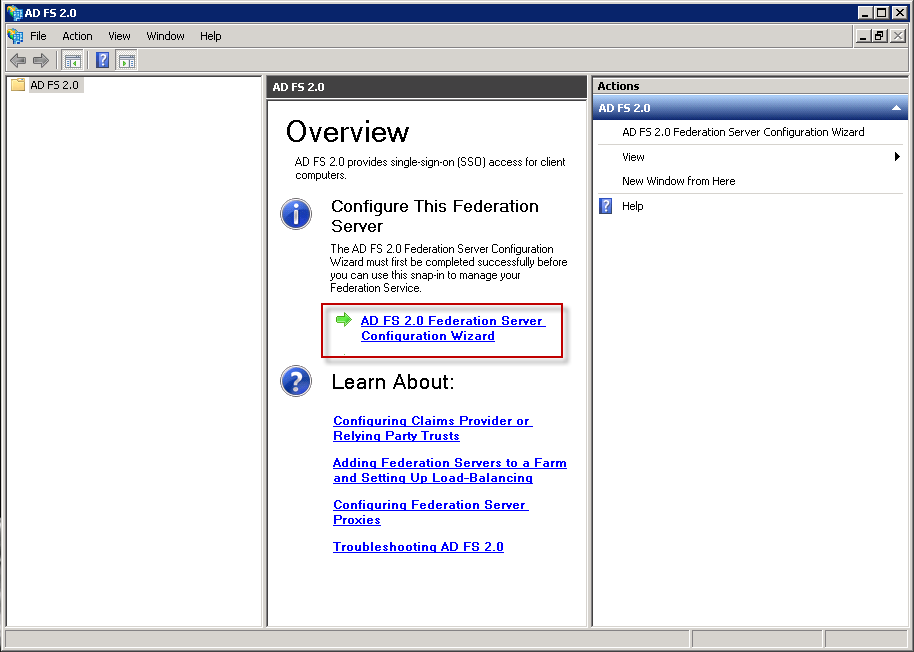The width and height of the screenshot is (914, 652).
Task: Maximize the AD FS 2.0 main window
Action: 882,12
